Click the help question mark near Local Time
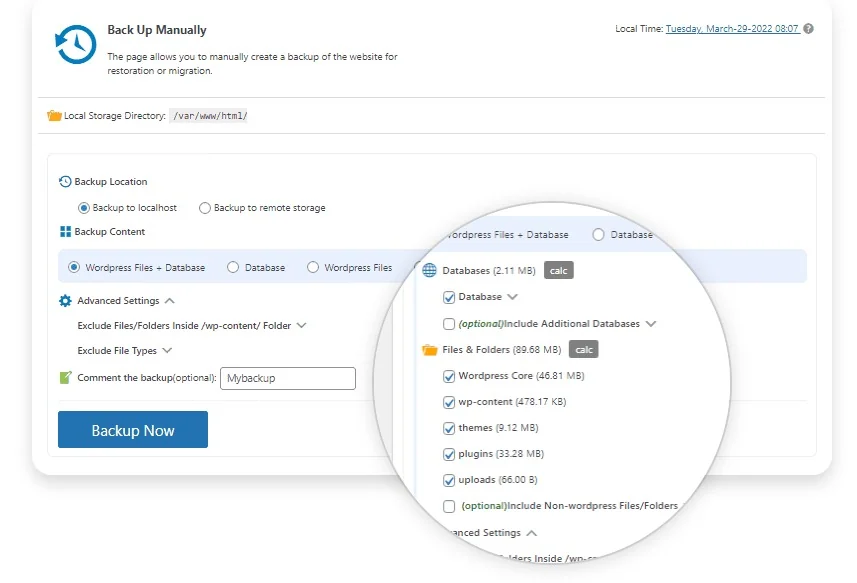 pos(808,29)
